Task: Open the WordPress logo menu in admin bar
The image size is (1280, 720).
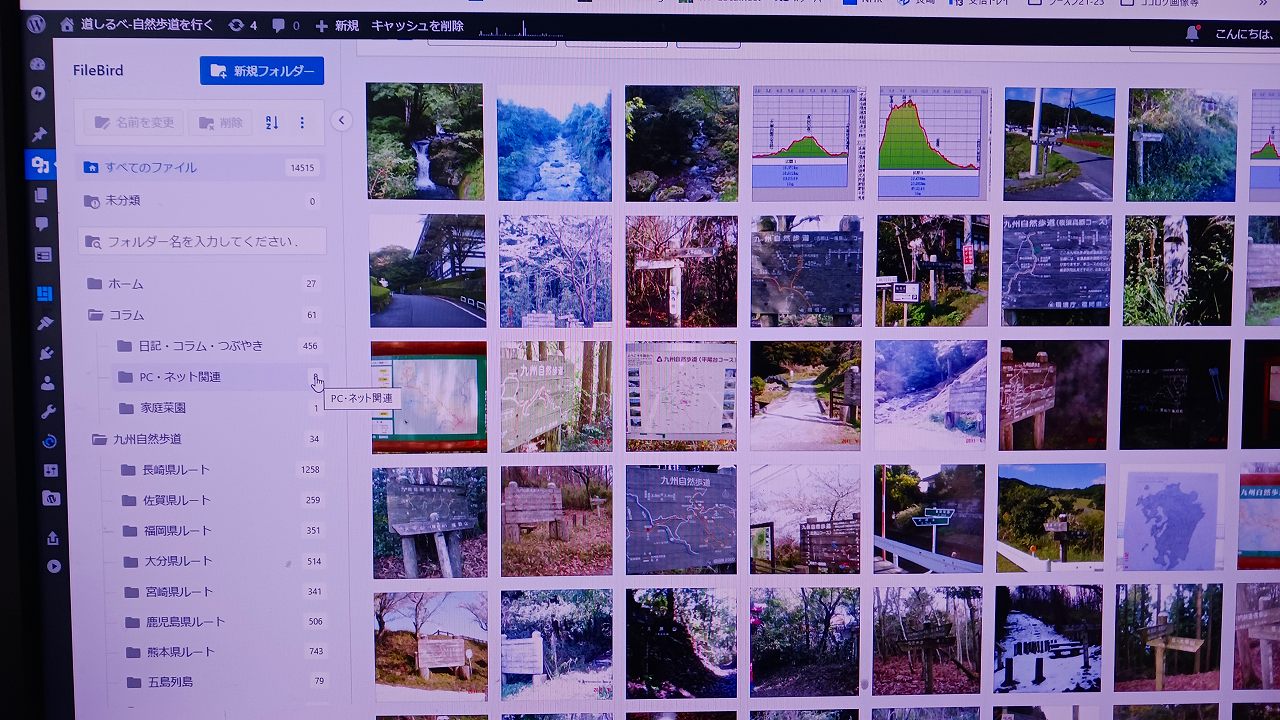Action: tap(36, 24)
